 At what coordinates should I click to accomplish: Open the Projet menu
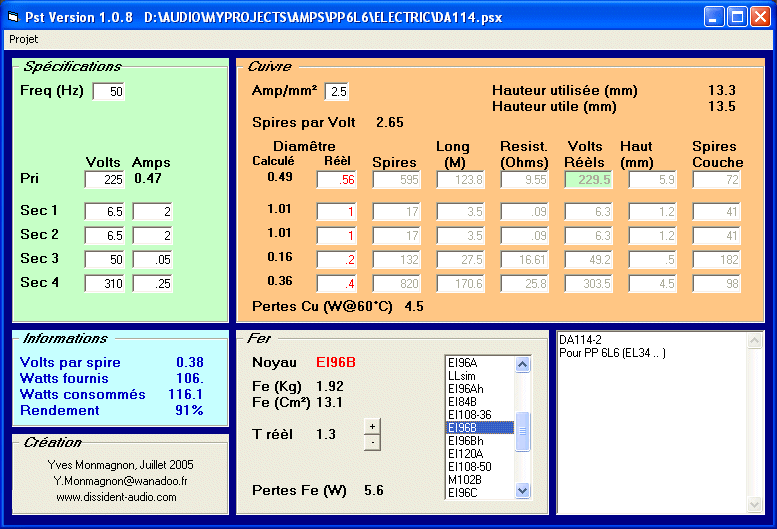[24, 38]
